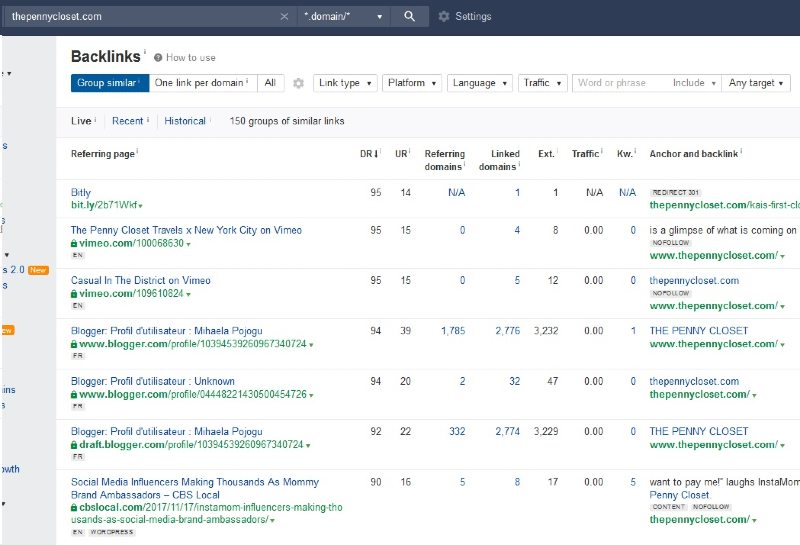
Task: Click the gear icon next to the All button
Action: tap(298, 83)
